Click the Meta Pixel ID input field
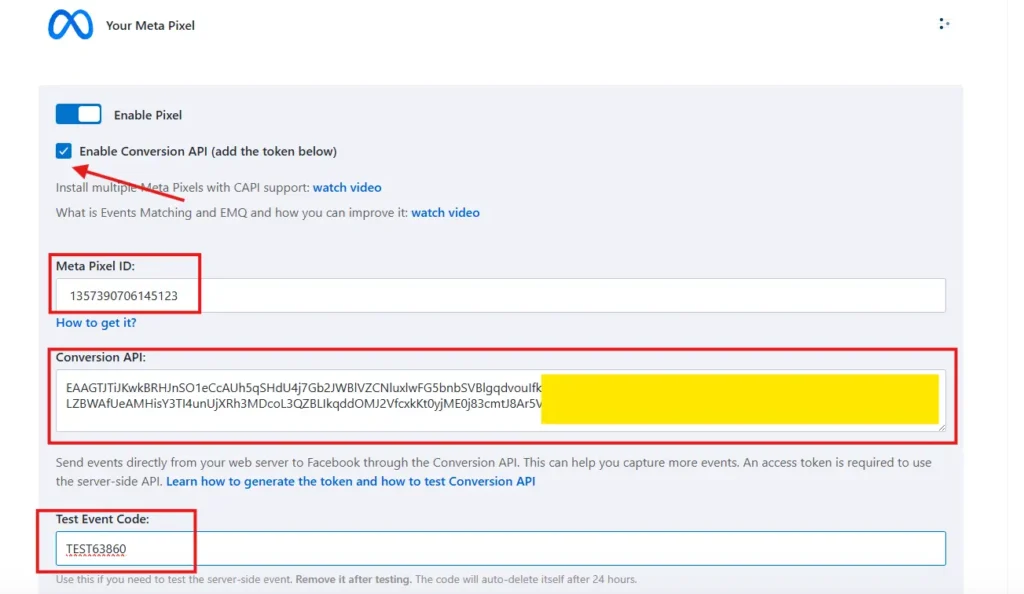 pos(500,295)
